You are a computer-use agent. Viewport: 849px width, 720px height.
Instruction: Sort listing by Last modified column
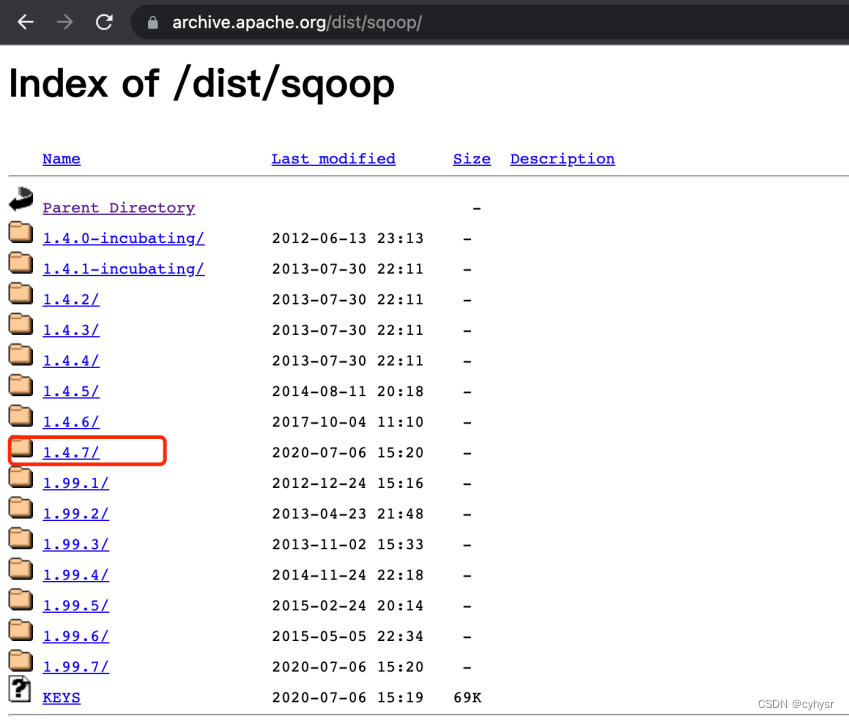pyautogui.click(x=333, y=159)
